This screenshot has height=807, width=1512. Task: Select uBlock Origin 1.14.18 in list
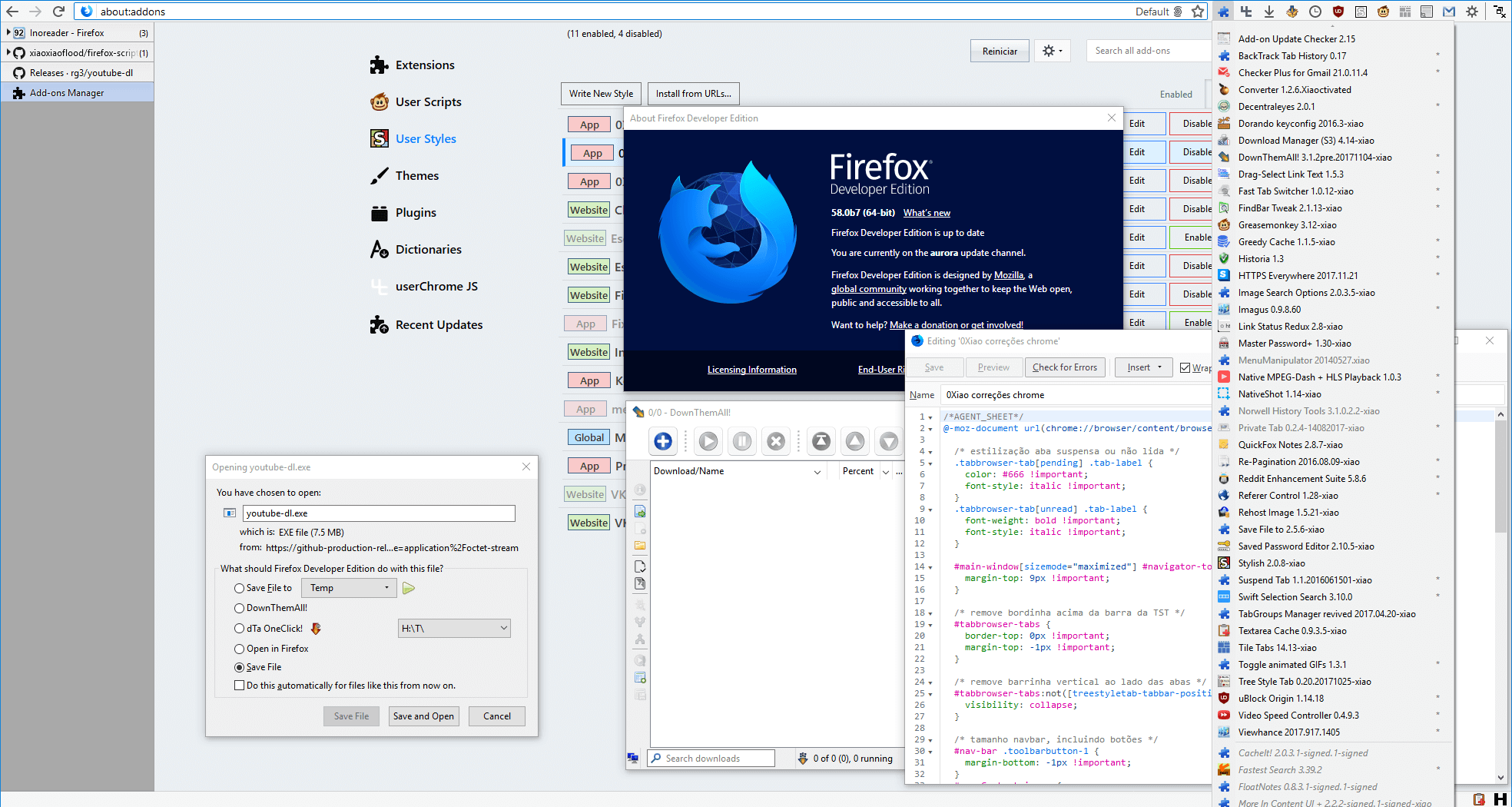(1331, 699)
